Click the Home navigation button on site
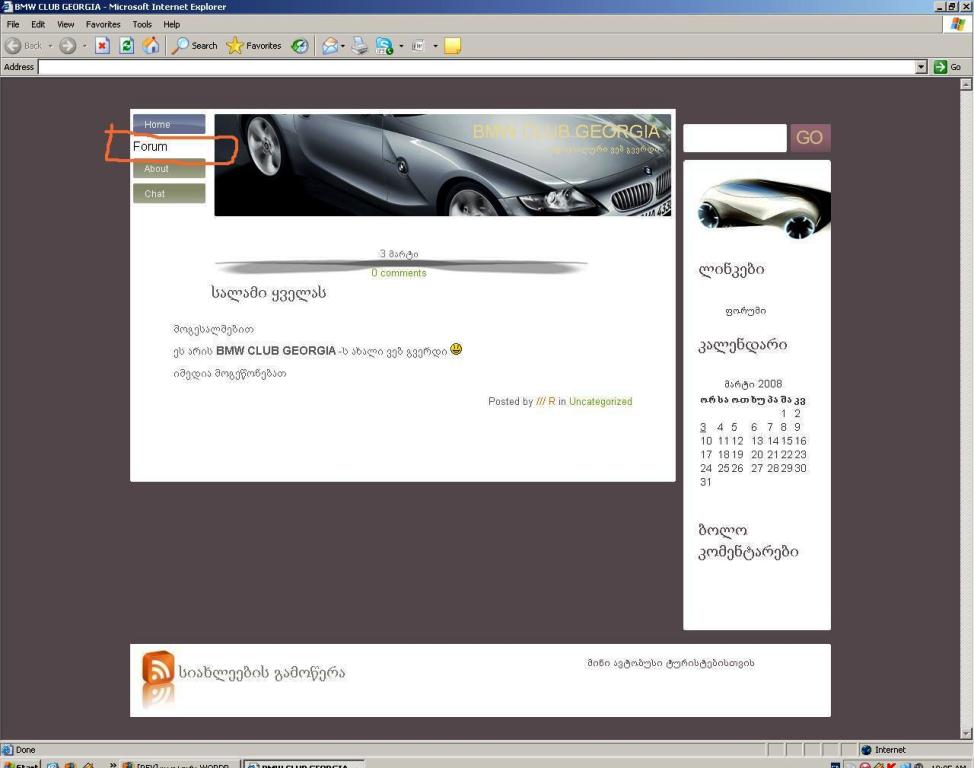This screenshot has width=974, height=768. (x=169, y=124)
